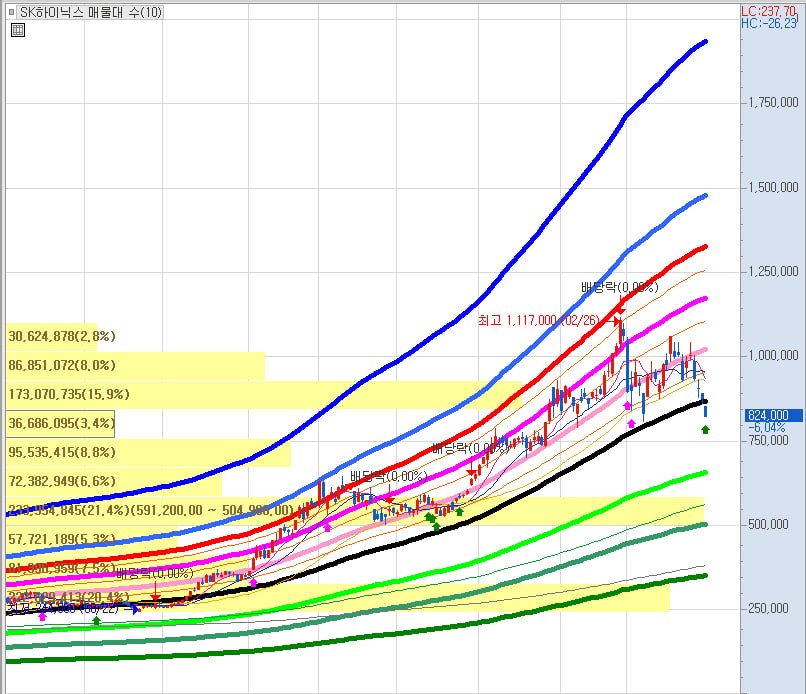Click the grid table icon under the chart title
The height and width of the screenshot is (694, 806).
pos(18,30)
